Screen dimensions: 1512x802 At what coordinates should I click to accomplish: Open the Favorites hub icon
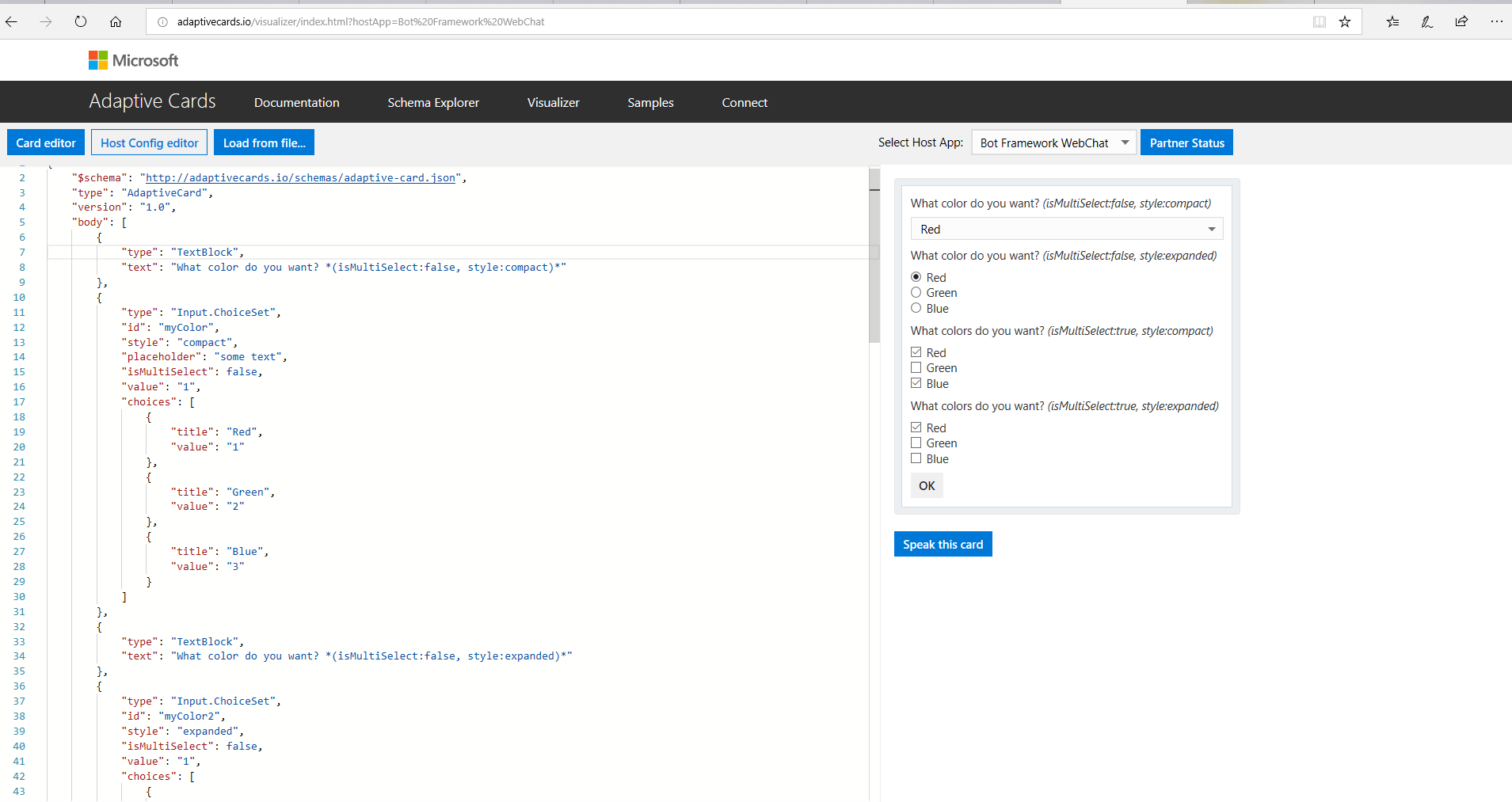coord(1393,21)
